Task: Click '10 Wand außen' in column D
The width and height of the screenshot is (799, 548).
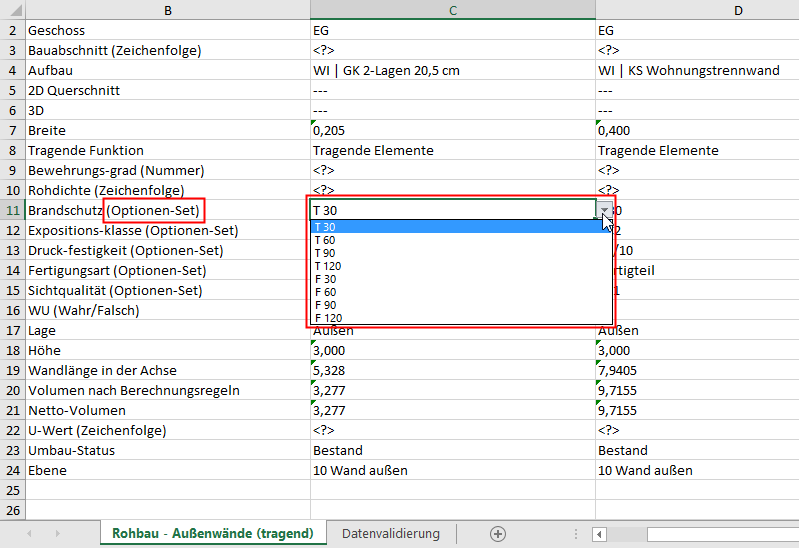Action: [697, 471]
